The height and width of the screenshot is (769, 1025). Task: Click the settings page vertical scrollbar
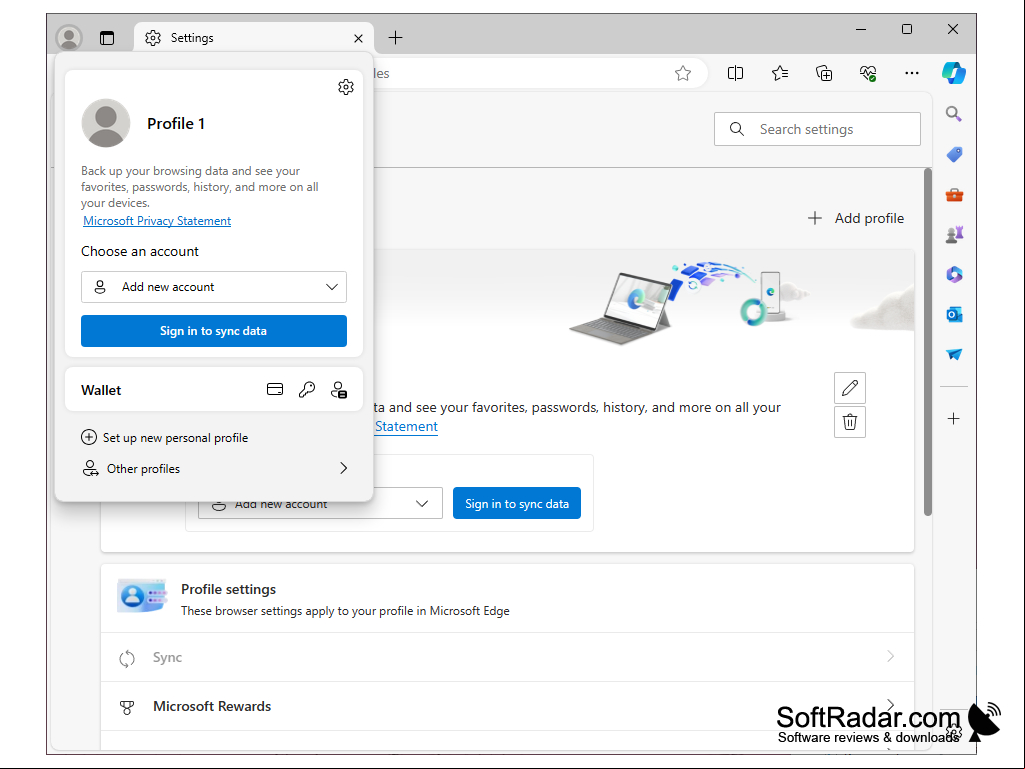click(928, 343)
